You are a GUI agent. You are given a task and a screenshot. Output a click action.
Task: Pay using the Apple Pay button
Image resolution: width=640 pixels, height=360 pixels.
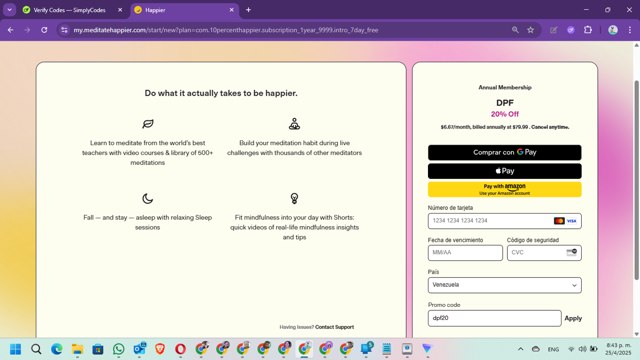tap(504, 171)
